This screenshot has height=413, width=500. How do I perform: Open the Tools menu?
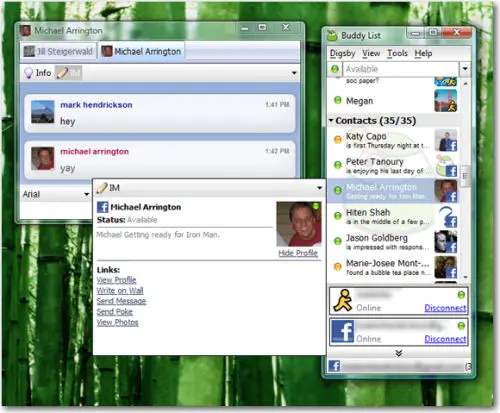(x=397, y=53)
